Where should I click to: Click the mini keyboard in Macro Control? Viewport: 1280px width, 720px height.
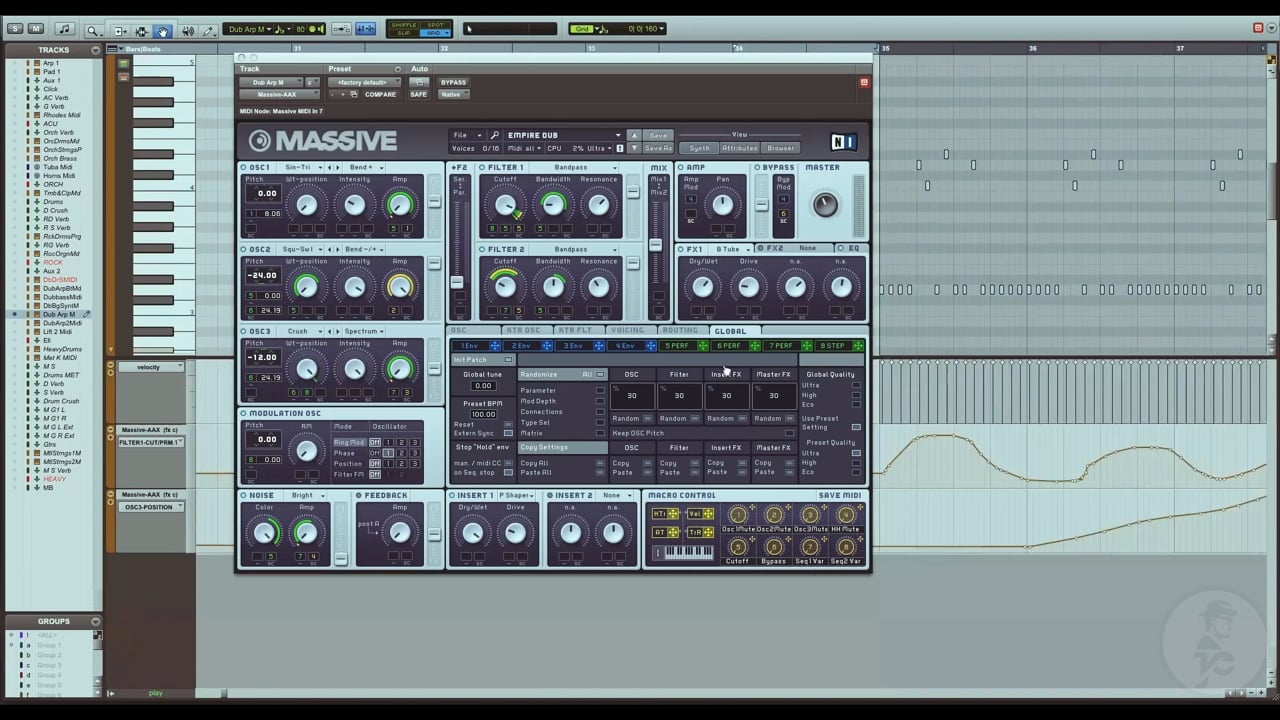click(689, 552)
